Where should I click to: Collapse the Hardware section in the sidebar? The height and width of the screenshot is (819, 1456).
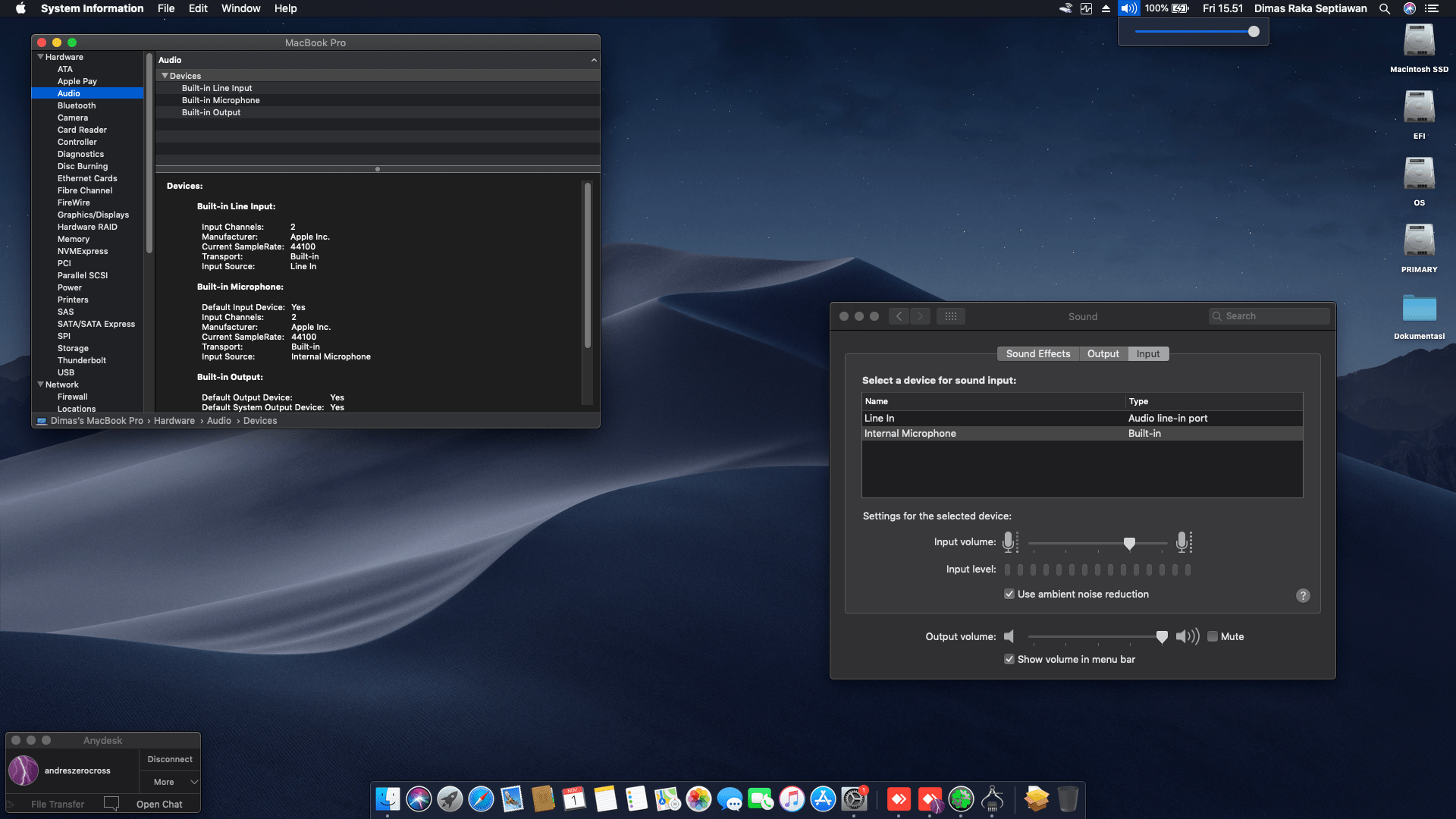42,56
